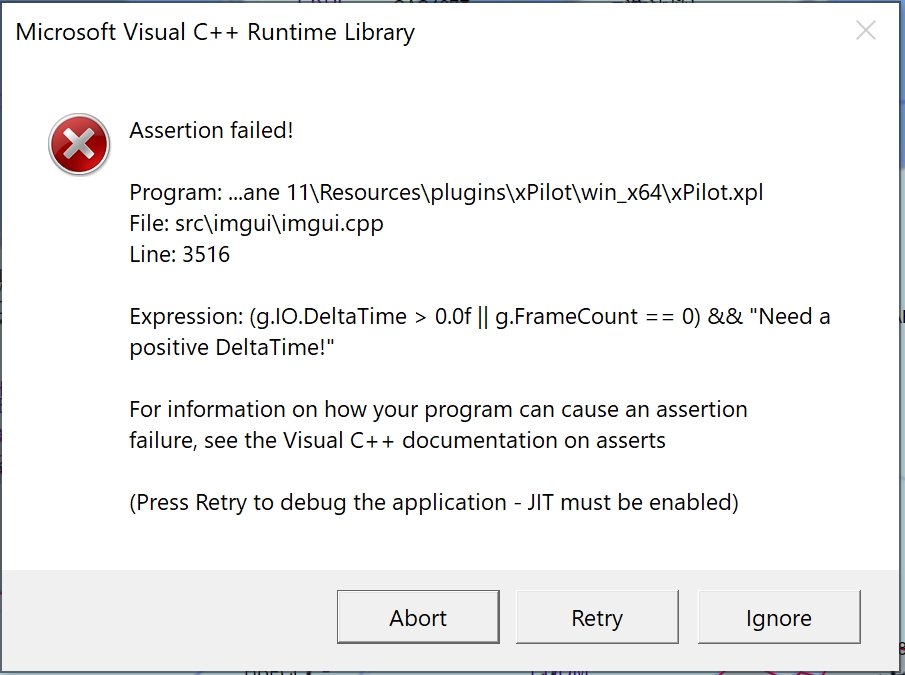Click the 'File: src\imgui\imgui.cpp' line
The width and height of the screenshot is (905, 675).
(x=256, y=224)
